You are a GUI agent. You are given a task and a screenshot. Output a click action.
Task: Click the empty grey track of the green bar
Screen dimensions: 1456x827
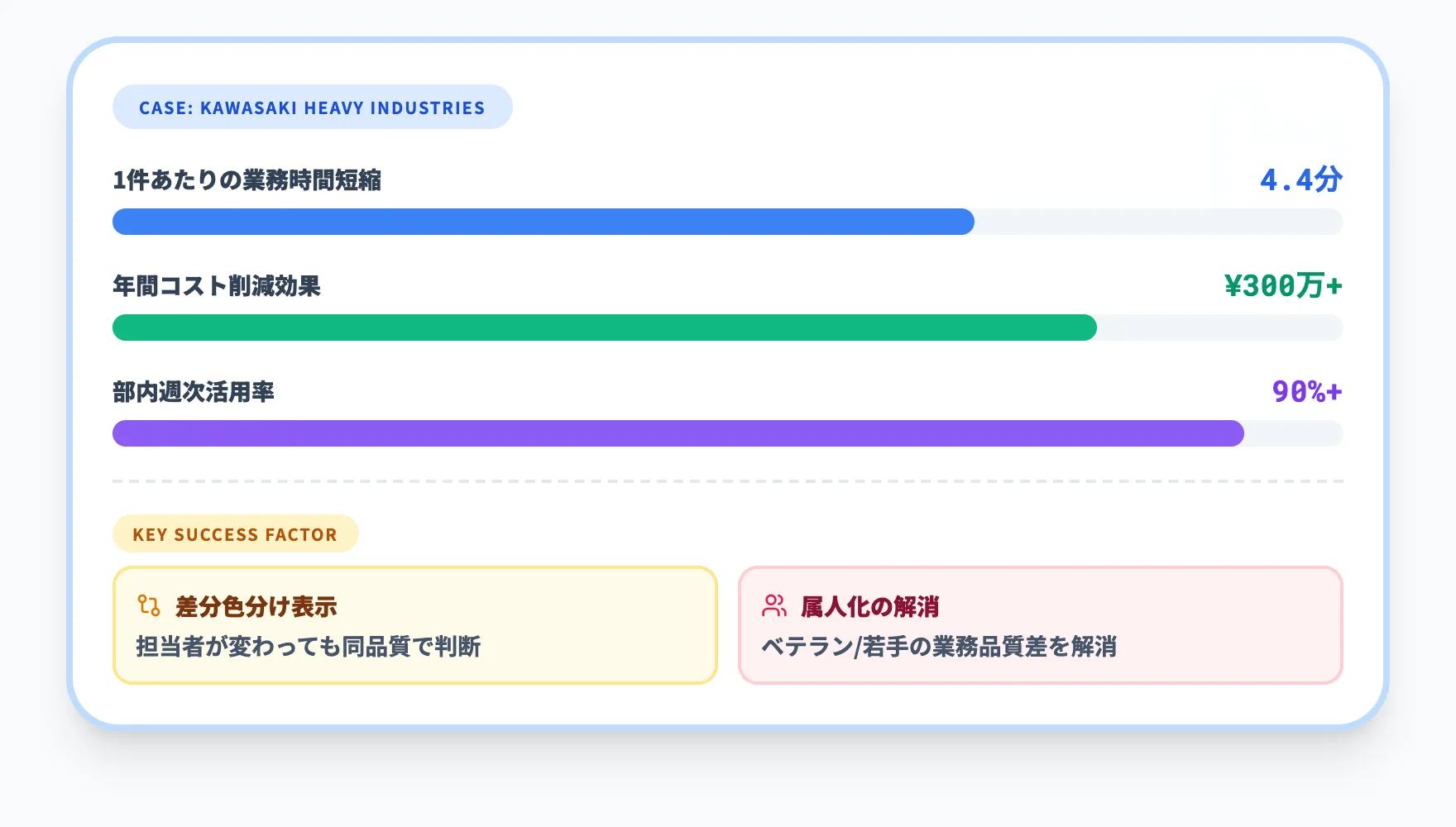[x=1219, y=327]
